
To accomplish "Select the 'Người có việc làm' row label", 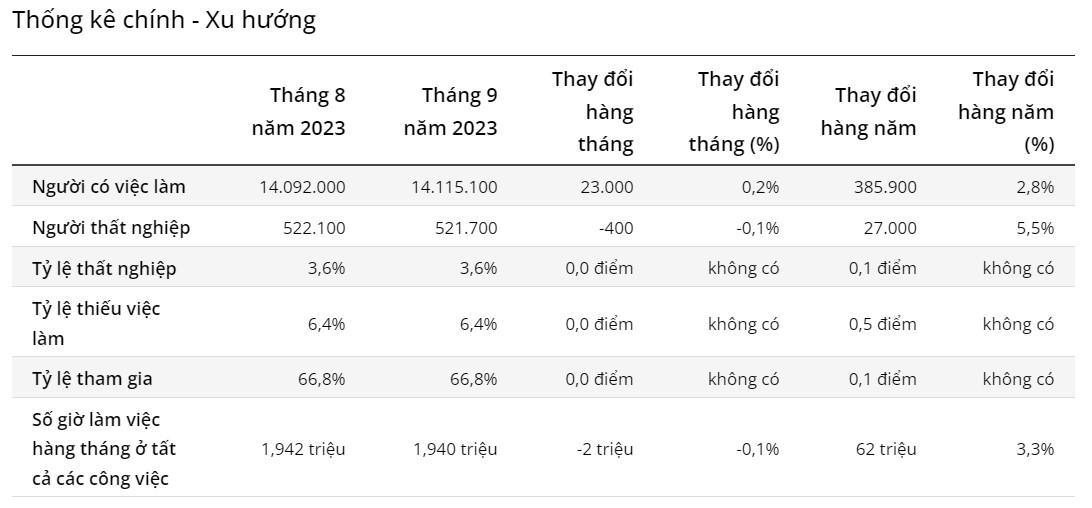I will tap(109, 187).
